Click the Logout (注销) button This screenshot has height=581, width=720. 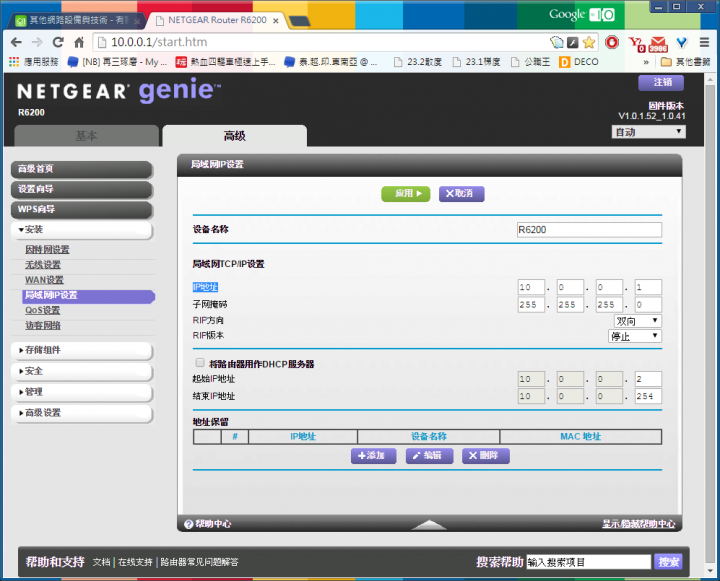[661, 83]
